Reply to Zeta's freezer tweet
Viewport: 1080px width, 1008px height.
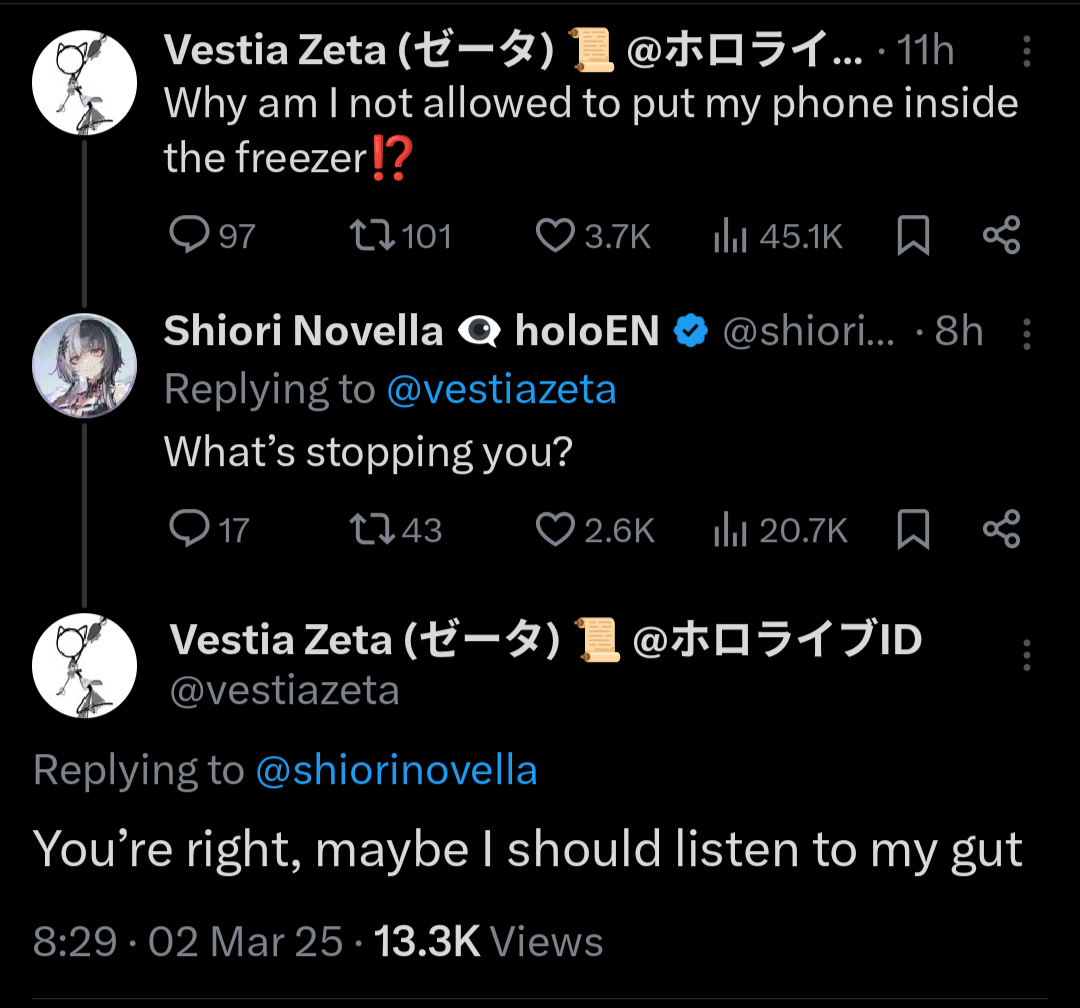click(187, 236)
